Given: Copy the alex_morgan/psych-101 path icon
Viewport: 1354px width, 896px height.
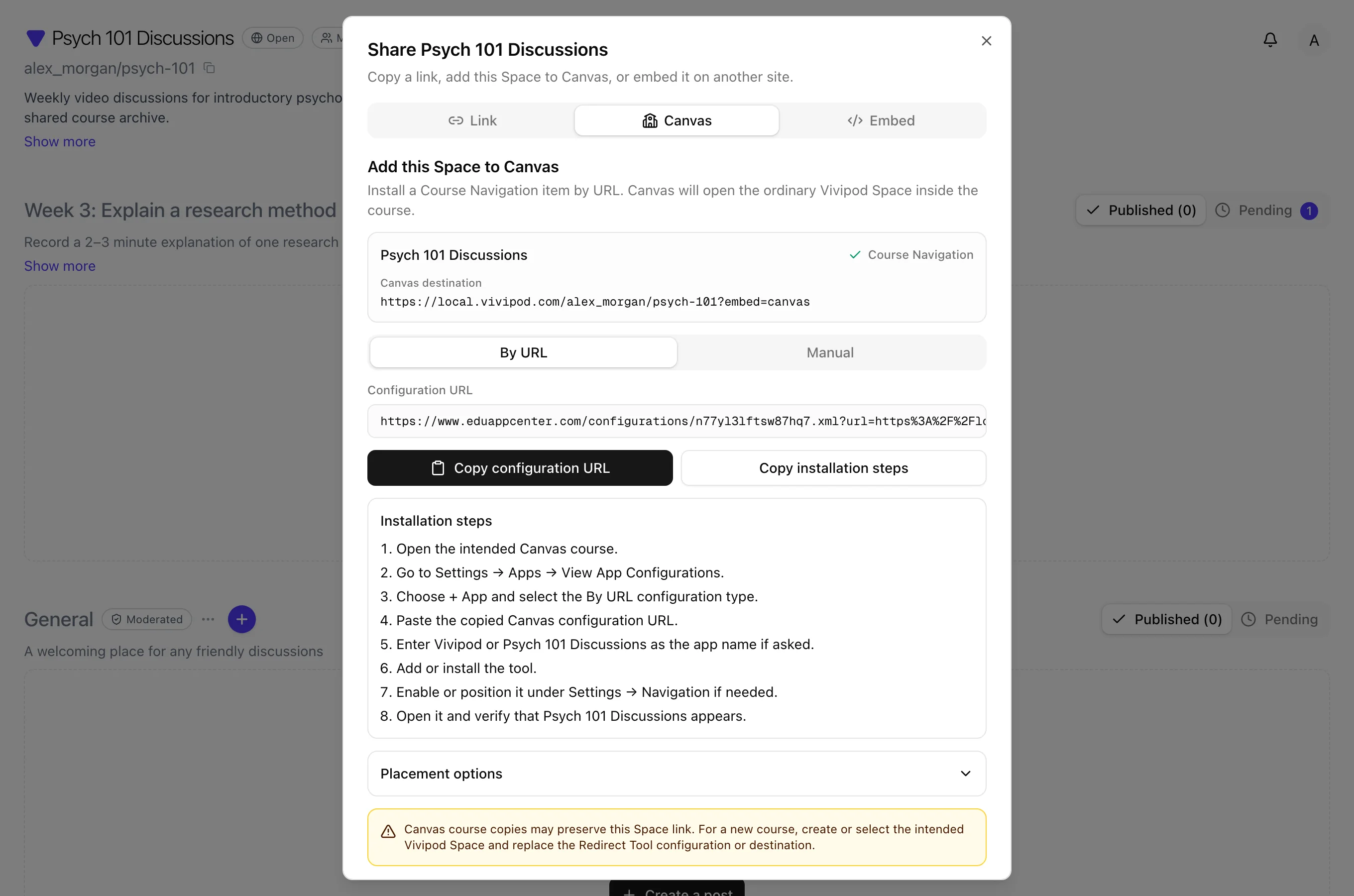Looking at the screenshot, I should pos(209,68).
